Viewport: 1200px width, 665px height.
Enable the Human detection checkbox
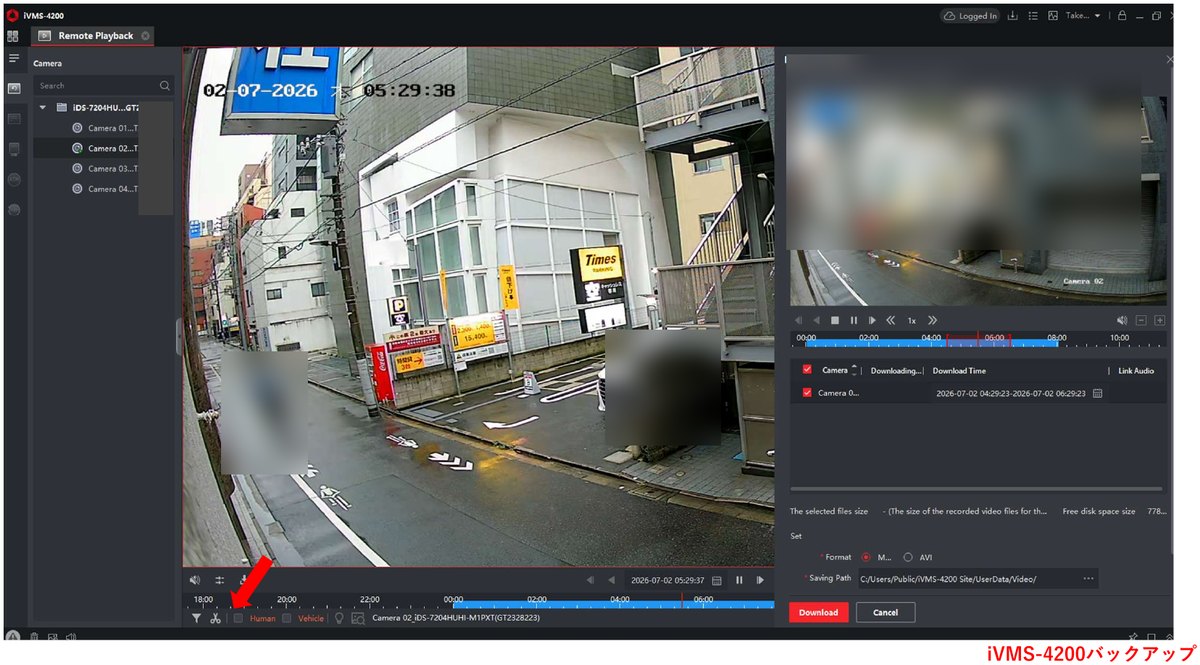(238, 619)
